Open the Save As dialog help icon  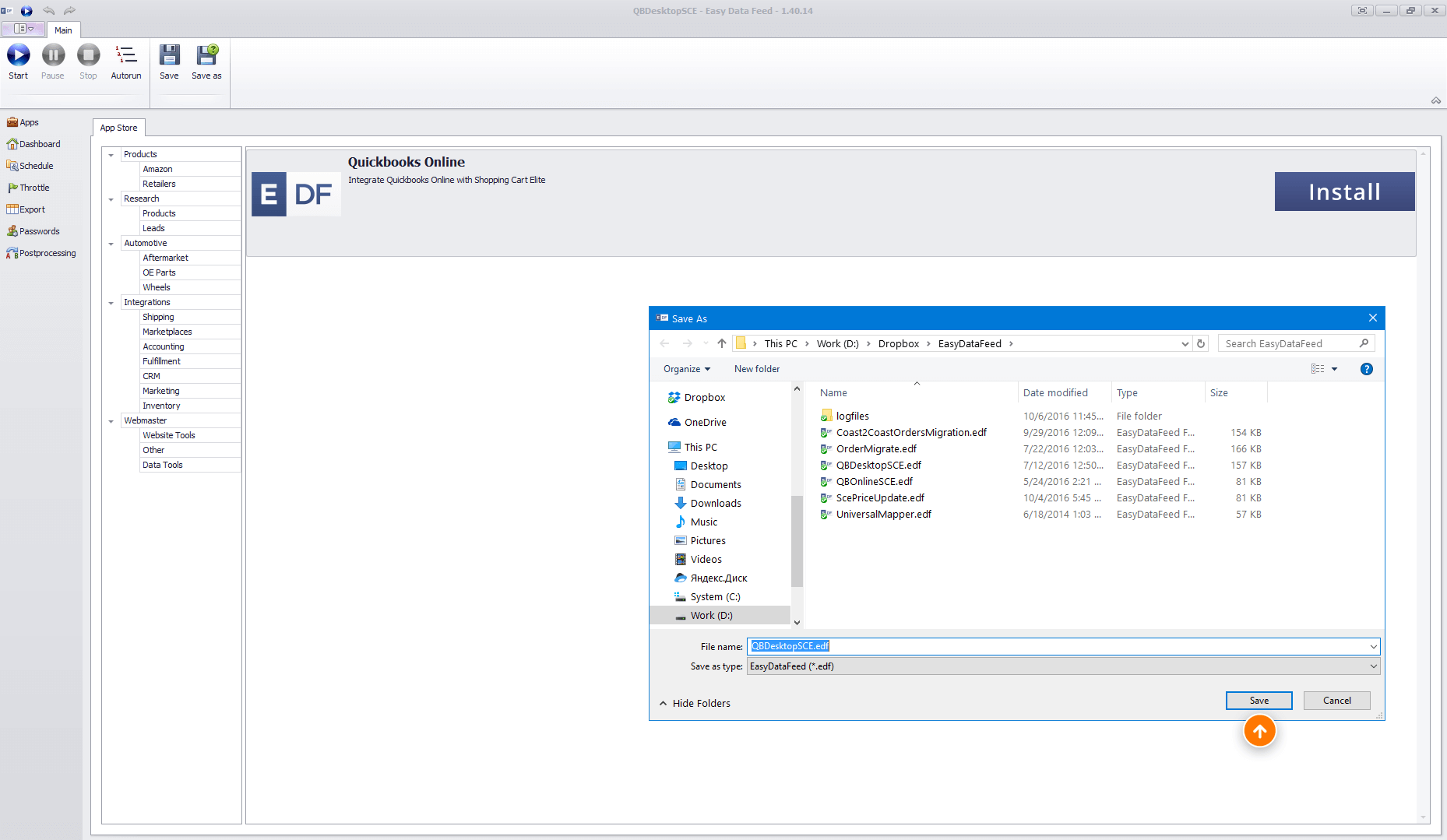point(1366,369)
